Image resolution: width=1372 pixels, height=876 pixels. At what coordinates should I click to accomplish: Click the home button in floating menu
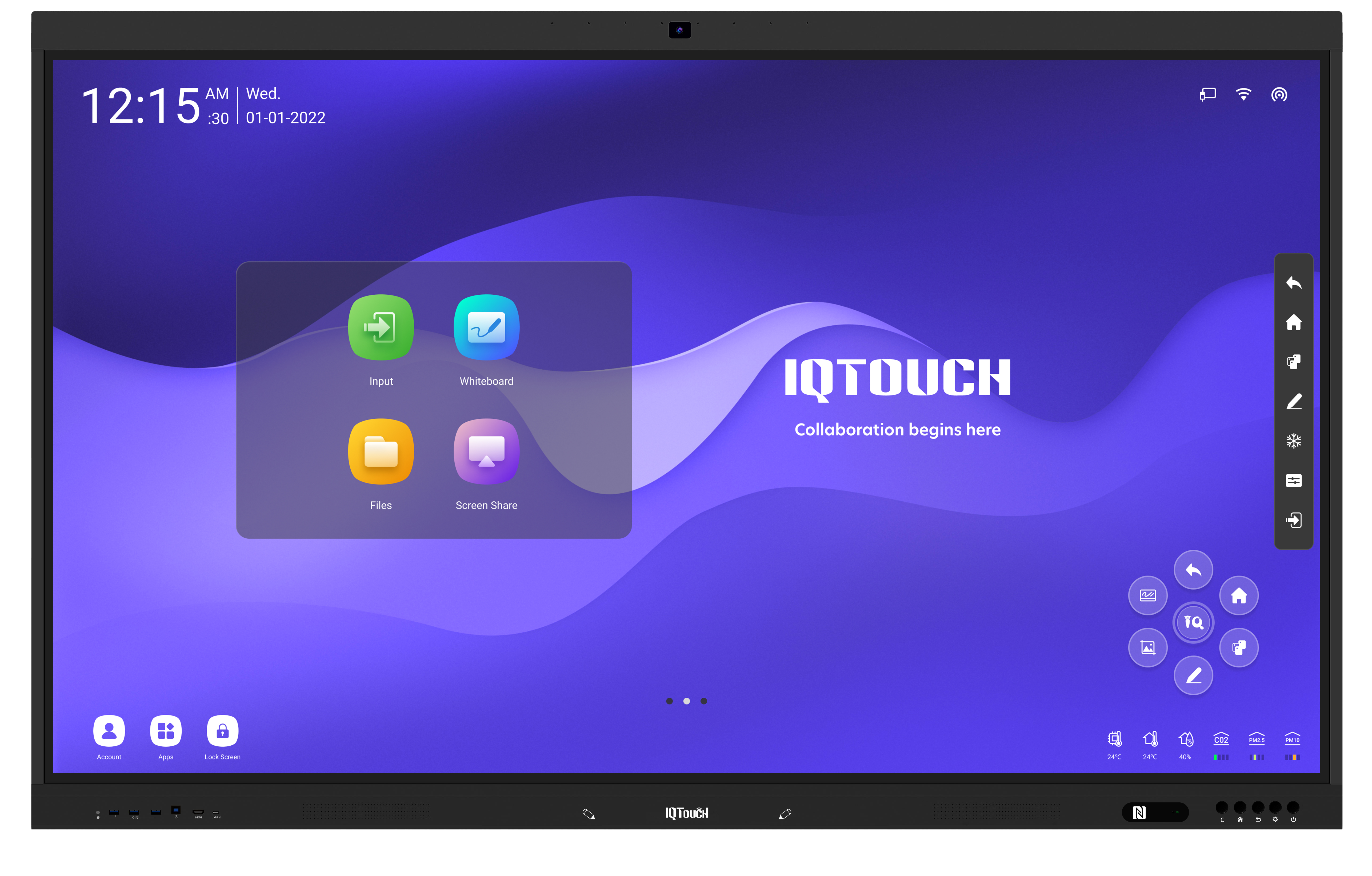1239,595
